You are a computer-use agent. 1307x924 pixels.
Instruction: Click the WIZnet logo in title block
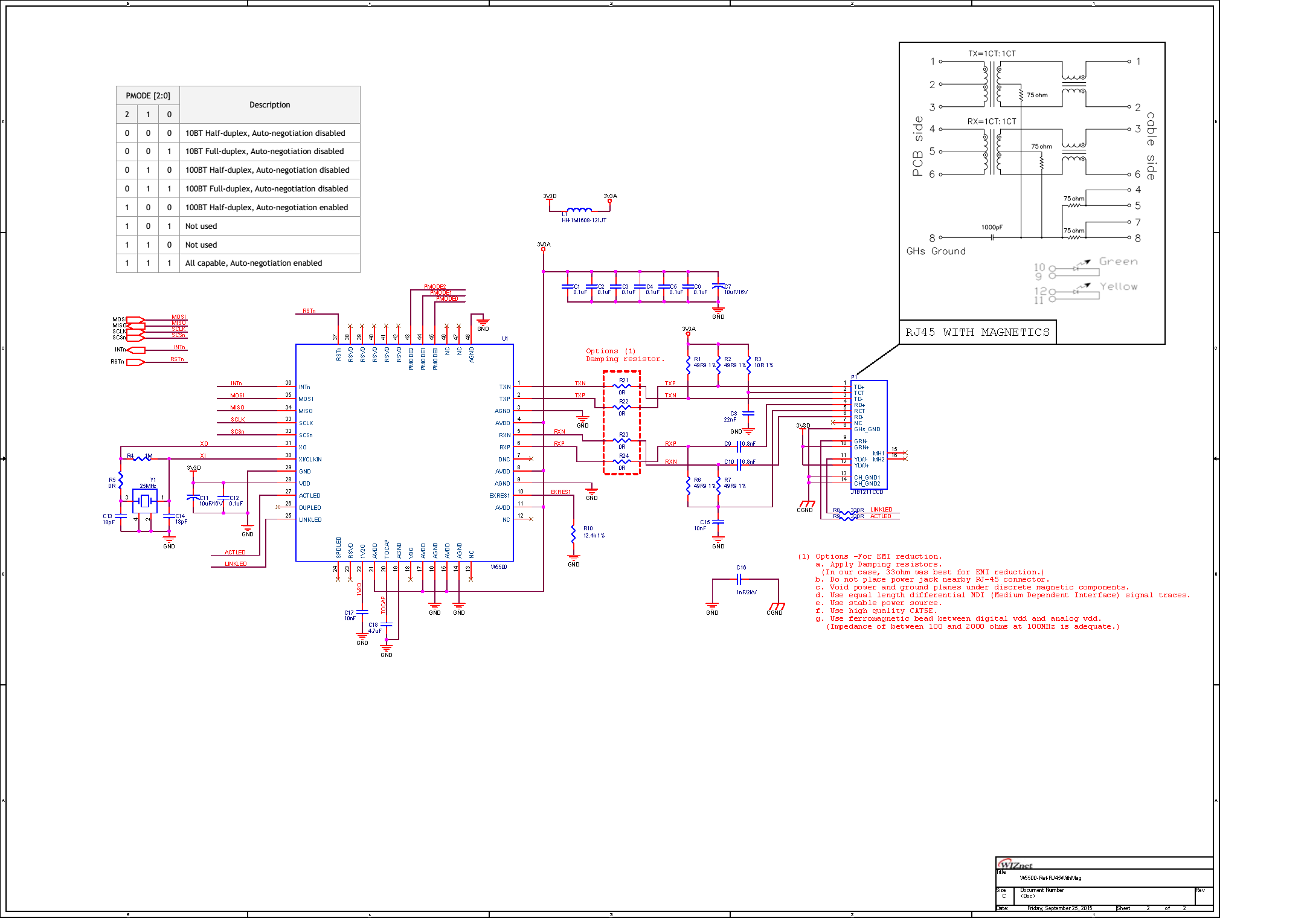tap(1015, 865)
